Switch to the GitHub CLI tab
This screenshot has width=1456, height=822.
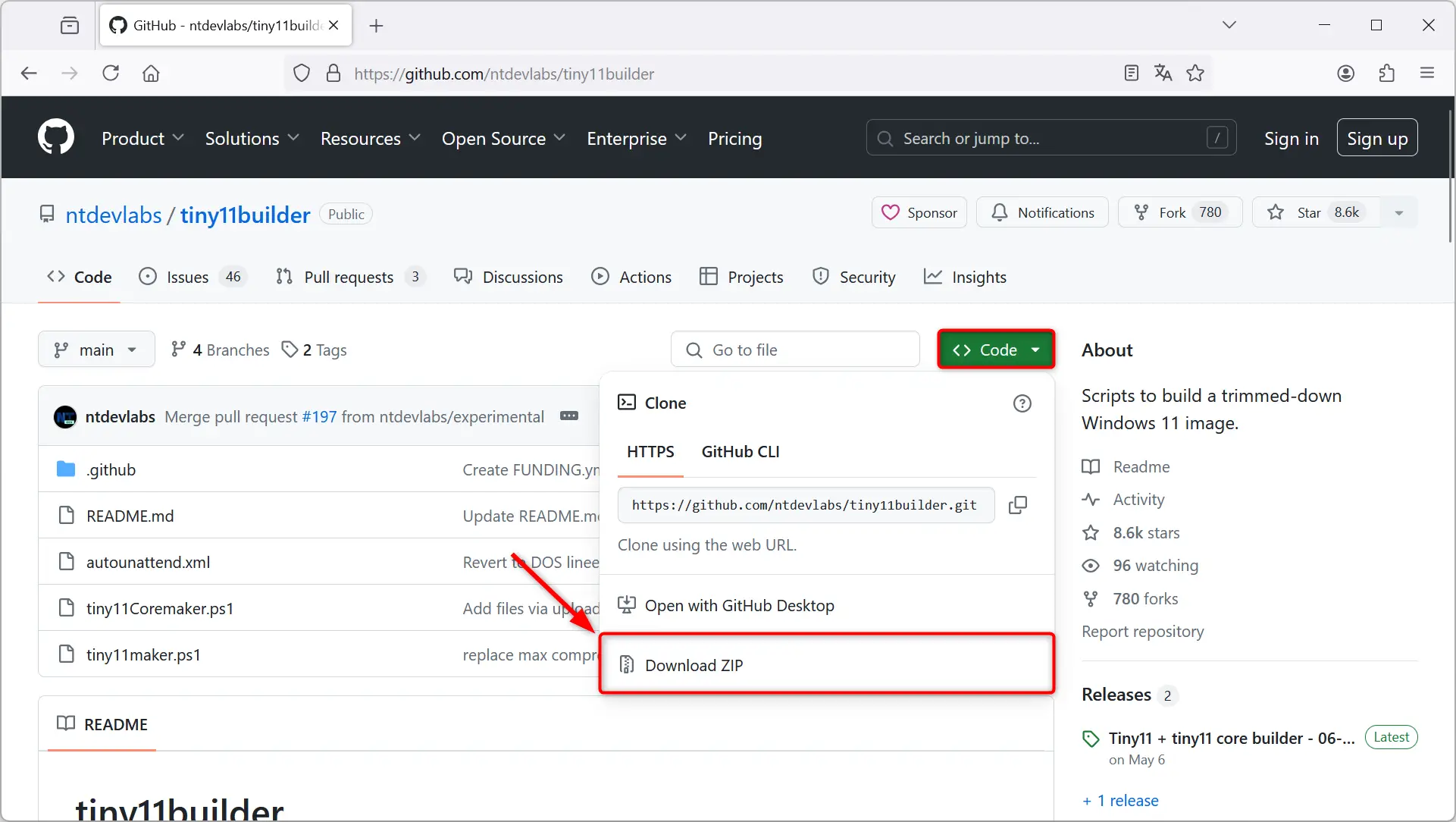tap(740, 451)
